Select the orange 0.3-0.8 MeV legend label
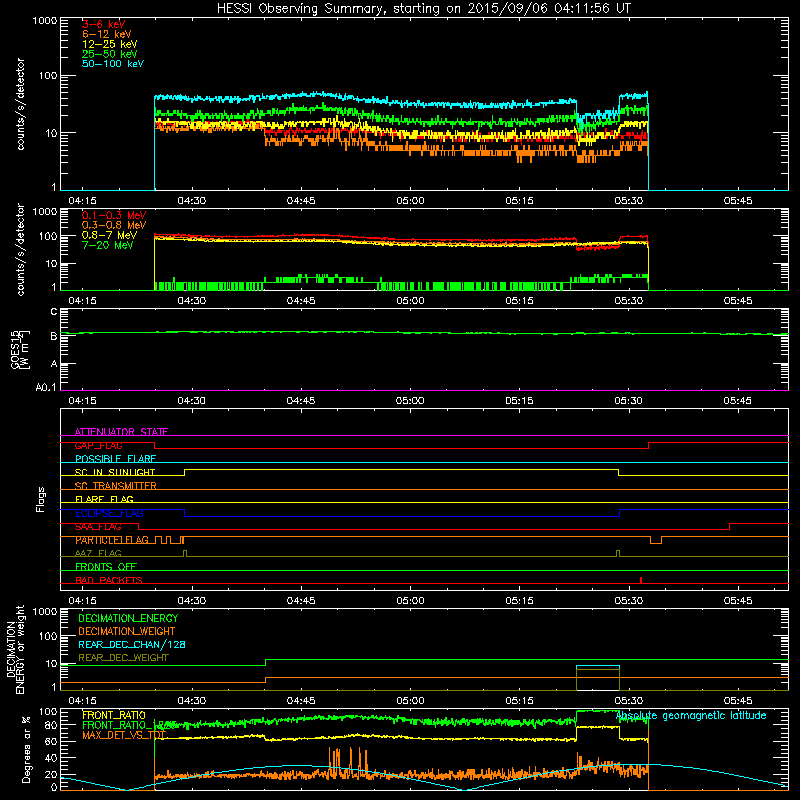The image size is (800, 800). [114, 225]
